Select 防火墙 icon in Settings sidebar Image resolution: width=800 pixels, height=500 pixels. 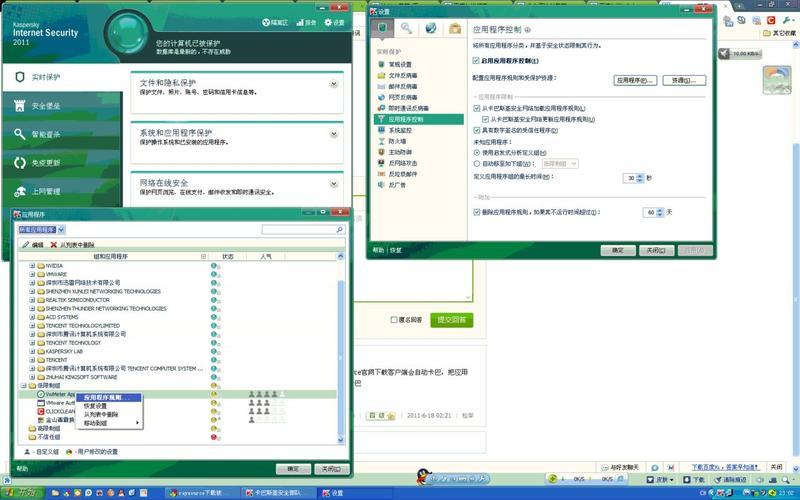tap(381, 141)
